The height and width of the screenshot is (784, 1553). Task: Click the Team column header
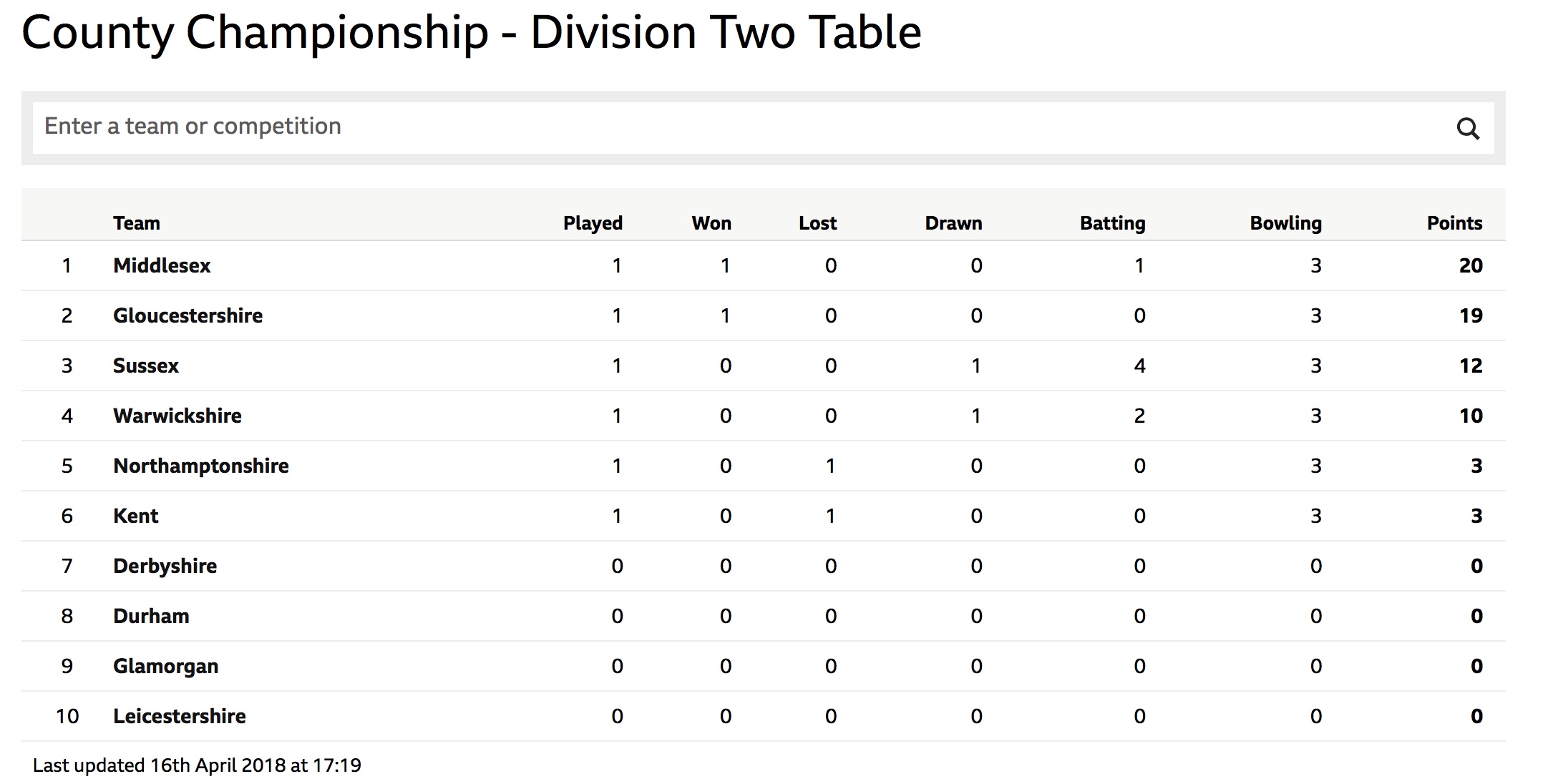pyautogui.click(x=137, y=223)
